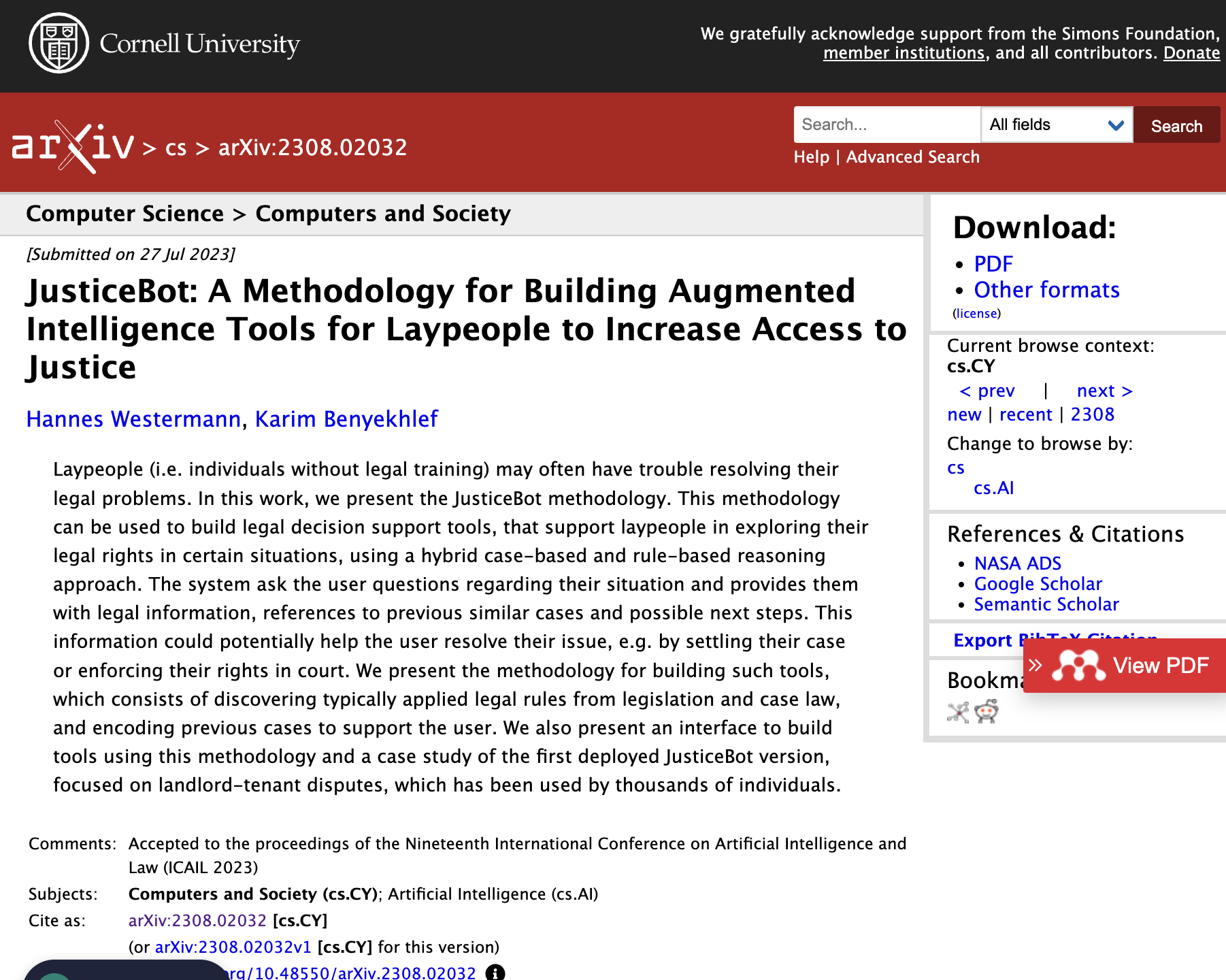The width and height of the screenshot is (1226, 980).
Task: Collapse the View PDF banner with the double chevron
Action: pos(1036,666)
